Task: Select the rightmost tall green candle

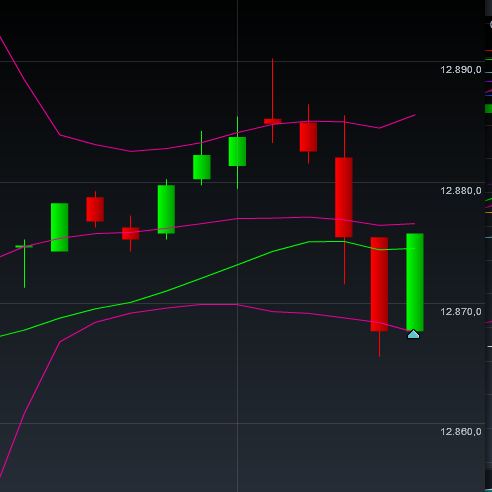Action: (415, 282)
